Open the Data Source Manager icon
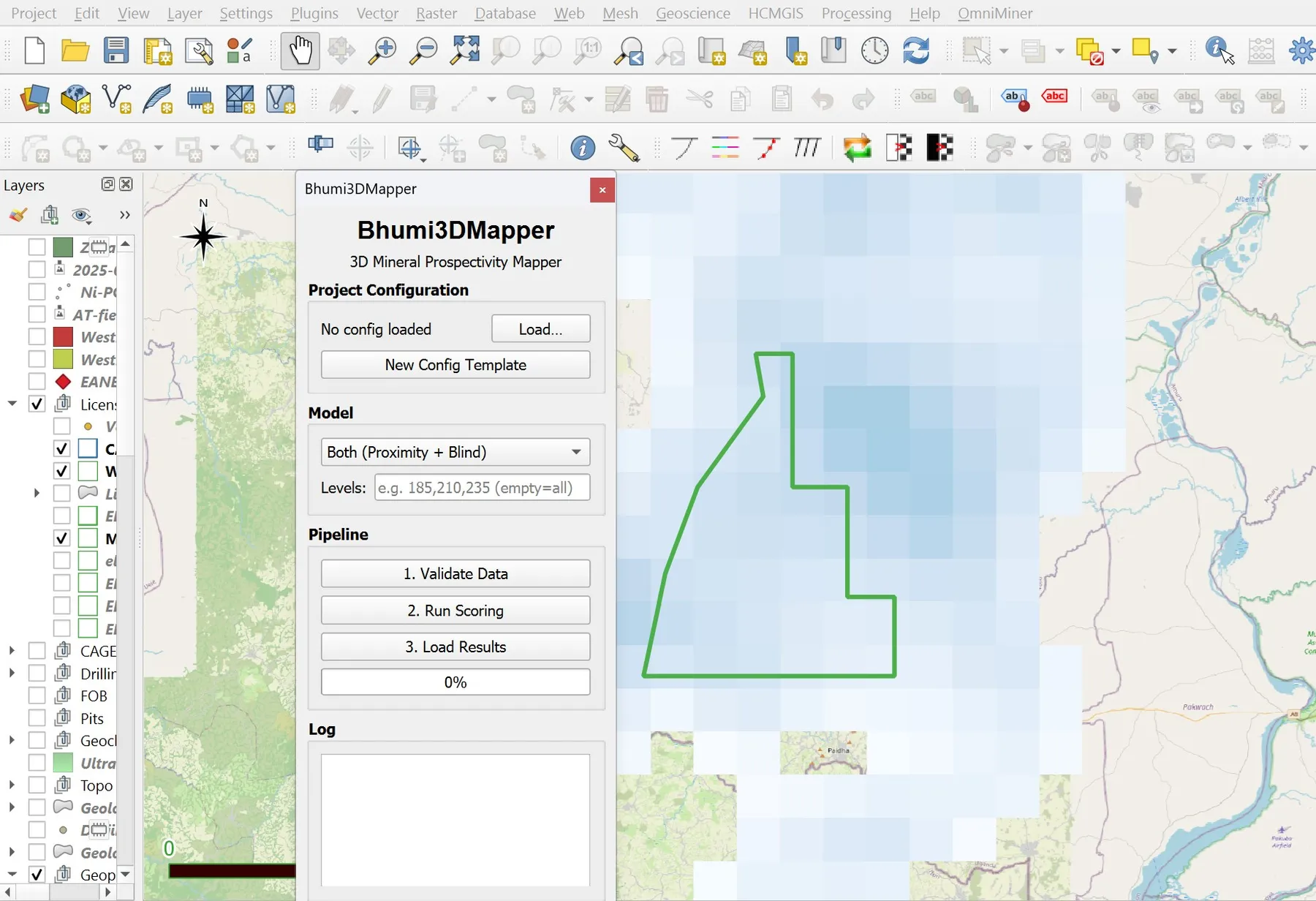This screenshot has height=901, width=1316. pos(34,99)
